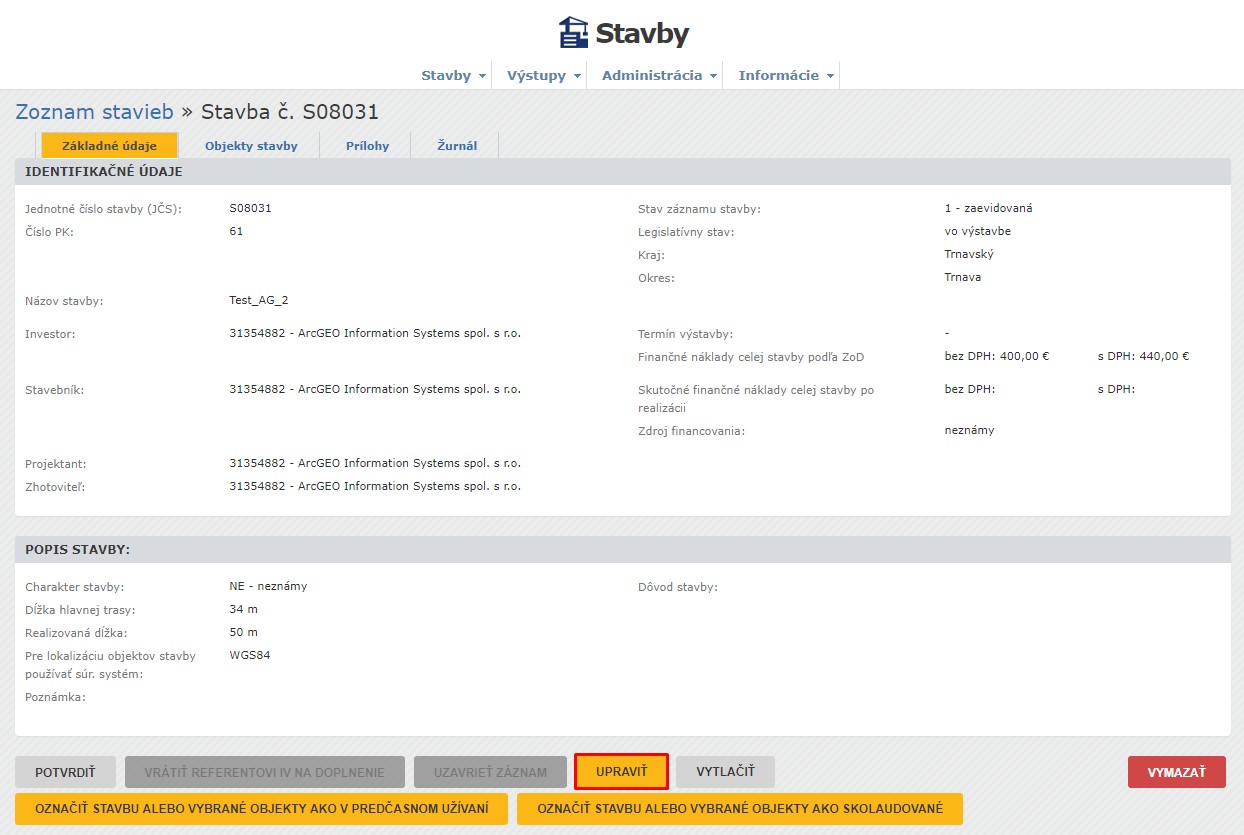Screen dimensions: 1244x835
Task: Click the Stavby logo icon
Action: tap(573, 33)
